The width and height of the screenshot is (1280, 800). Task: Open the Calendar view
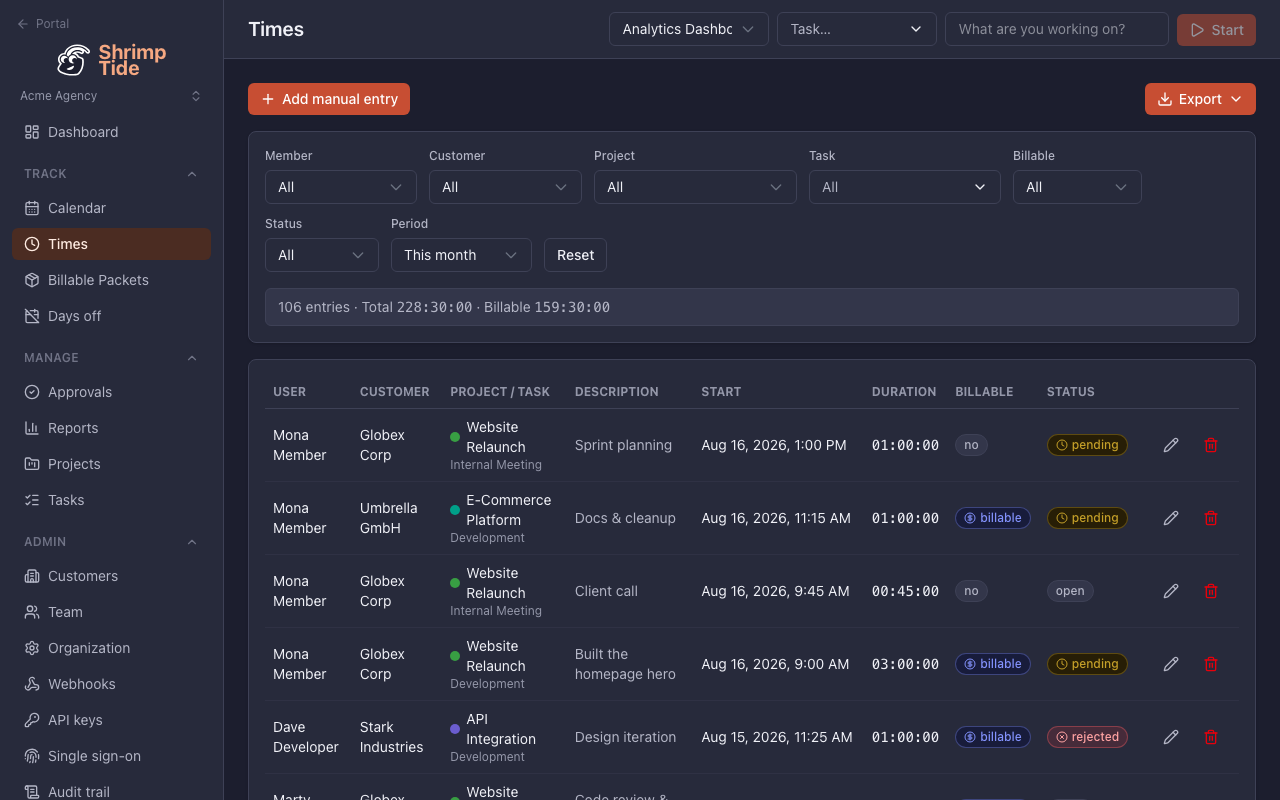(111, 208)
